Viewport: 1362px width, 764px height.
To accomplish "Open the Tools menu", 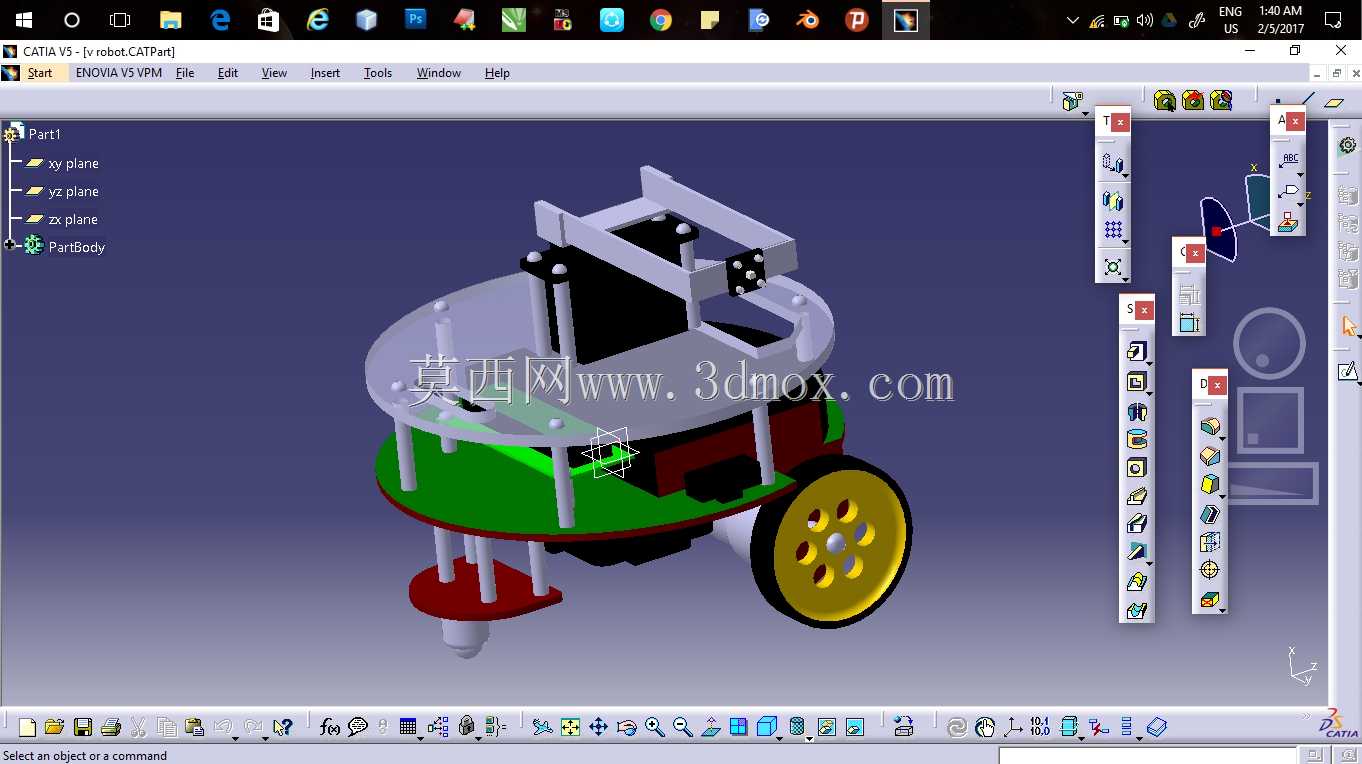I will click(378, 73).
